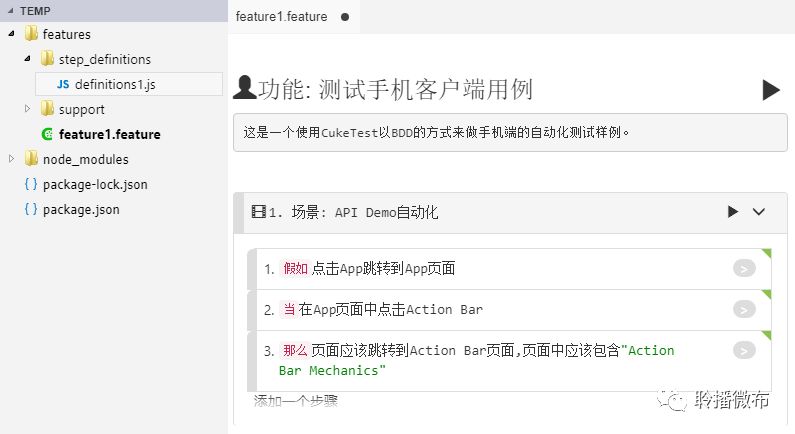Click the jump arrow for step 2
Image resolution: width=795 pixels, height=434 pixels.
tap(744, 309)
